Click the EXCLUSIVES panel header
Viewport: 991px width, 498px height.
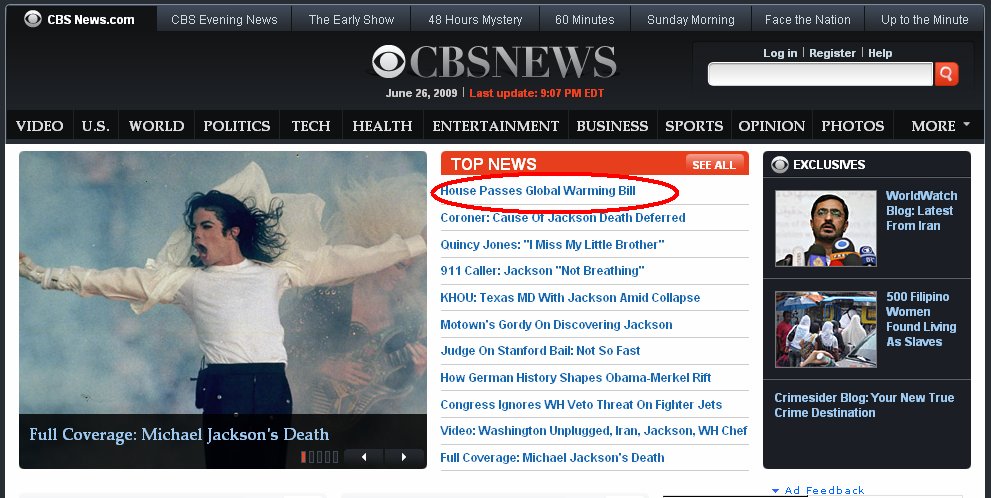(866, 164)
